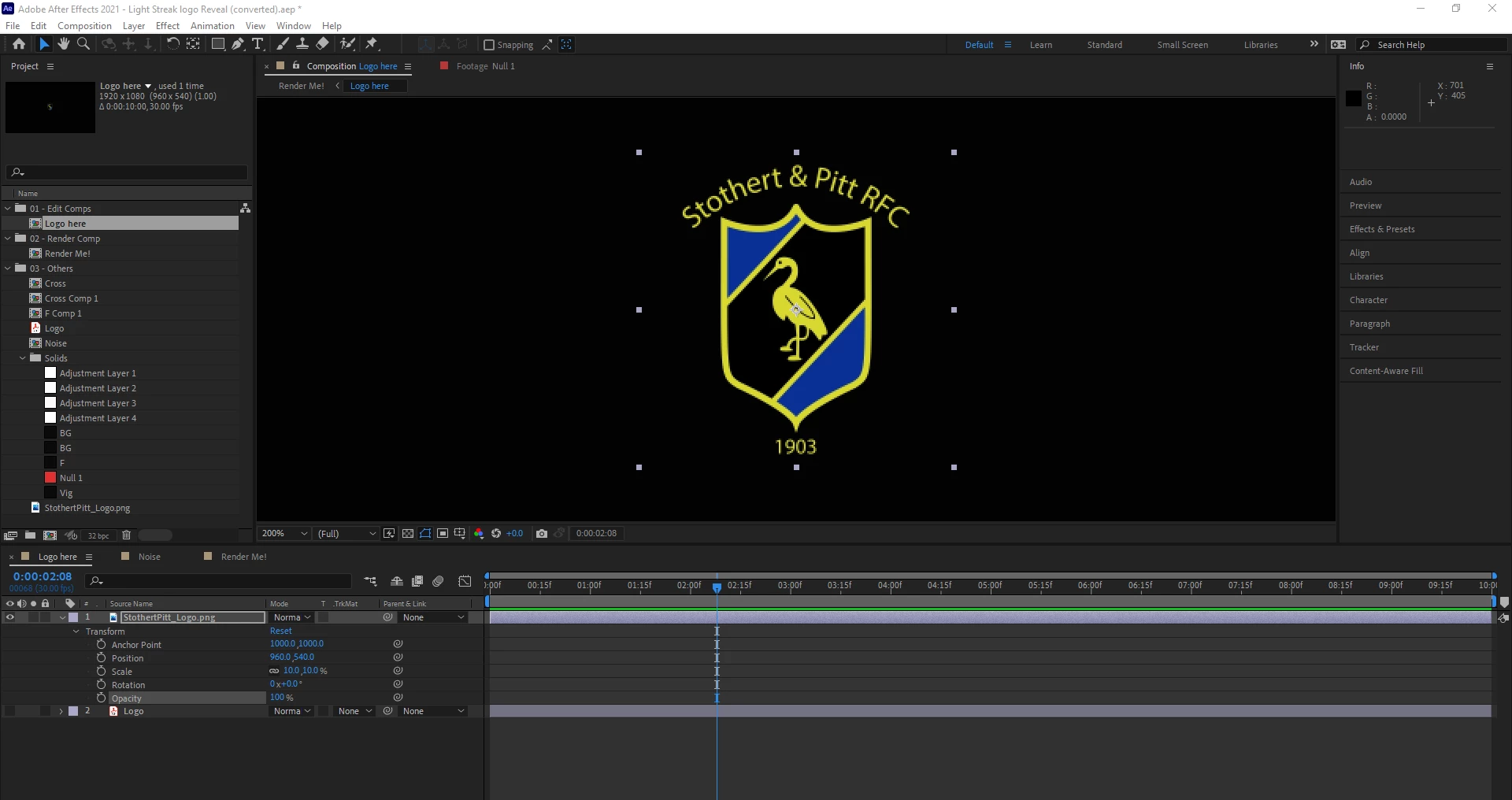
Task: Collapse the Transform property group
Action: tap(76, 631)
